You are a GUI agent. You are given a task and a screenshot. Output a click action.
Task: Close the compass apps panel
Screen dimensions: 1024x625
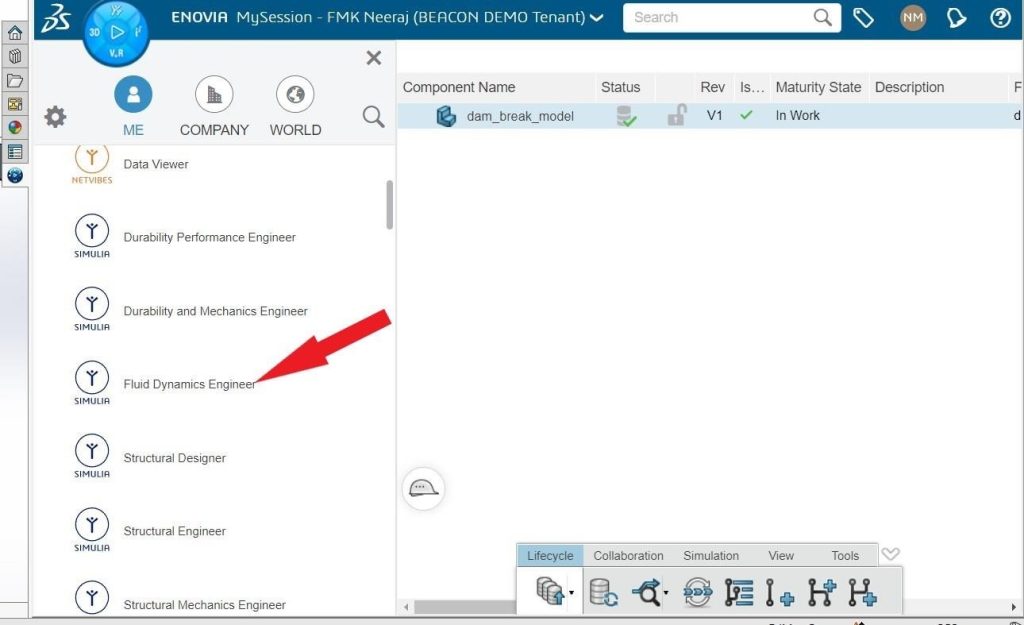pyautogui.click(x=374, y=57)
